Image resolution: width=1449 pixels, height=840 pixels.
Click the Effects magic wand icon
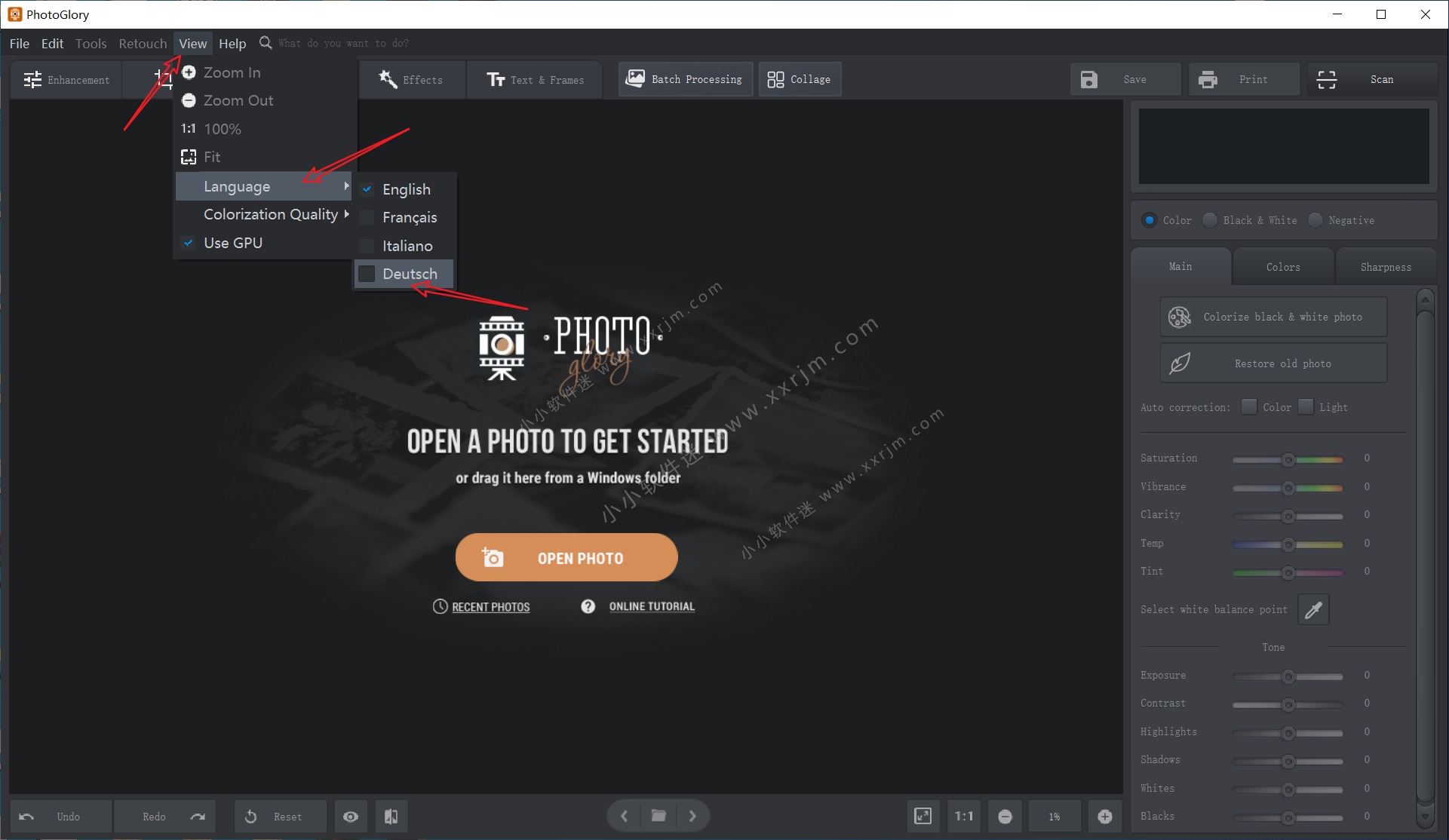(388, 79)
